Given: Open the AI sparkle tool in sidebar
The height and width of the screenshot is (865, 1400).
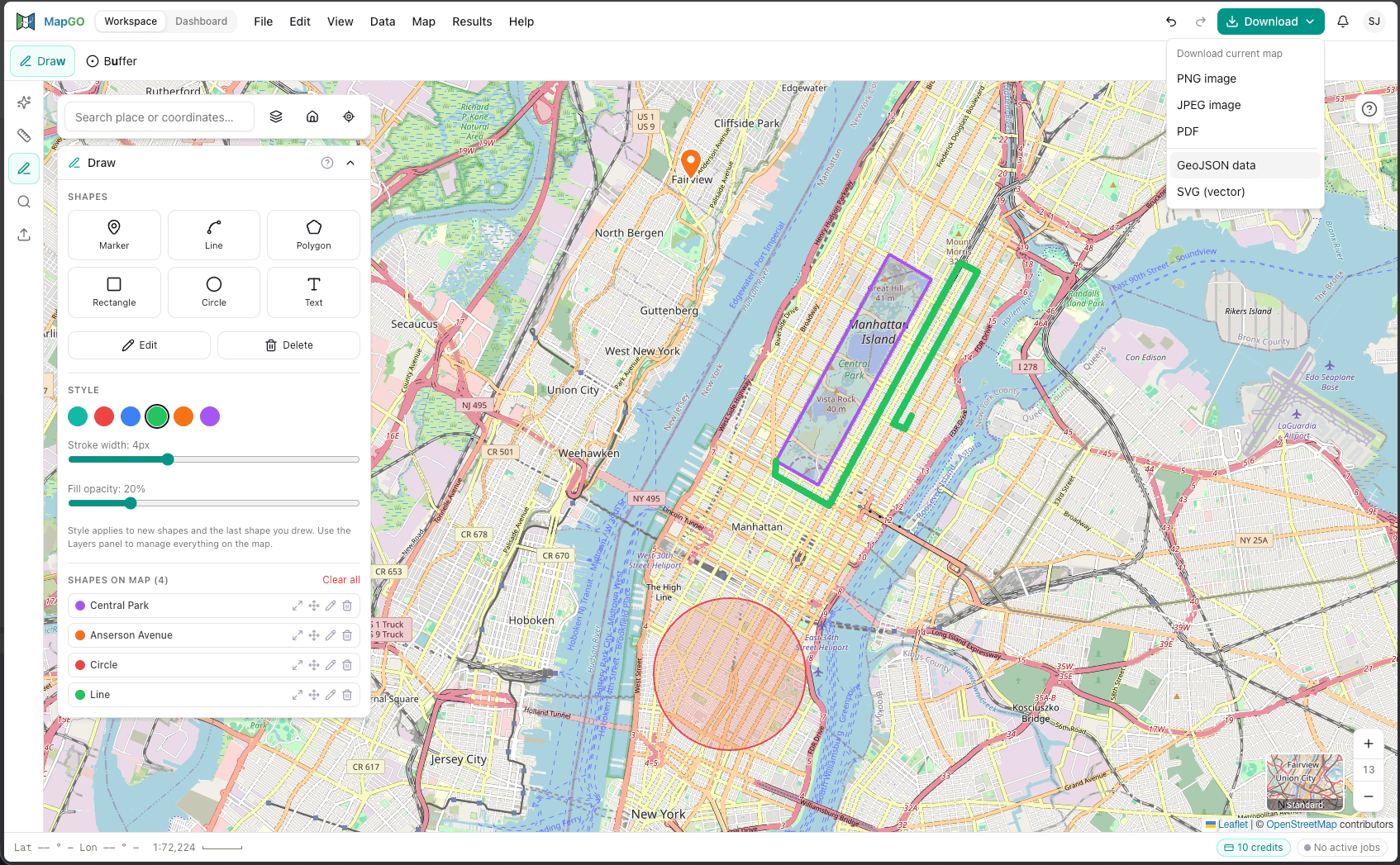Looking at the screenshot, I should [x=24, y=102].
